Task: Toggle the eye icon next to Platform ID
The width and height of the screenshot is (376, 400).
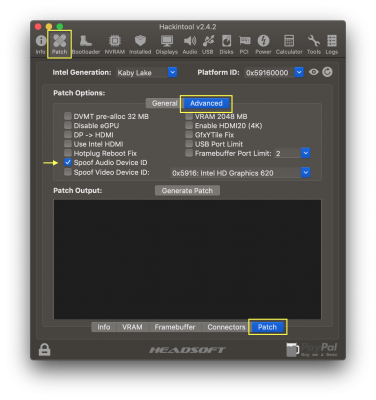Action: [314, 72]
